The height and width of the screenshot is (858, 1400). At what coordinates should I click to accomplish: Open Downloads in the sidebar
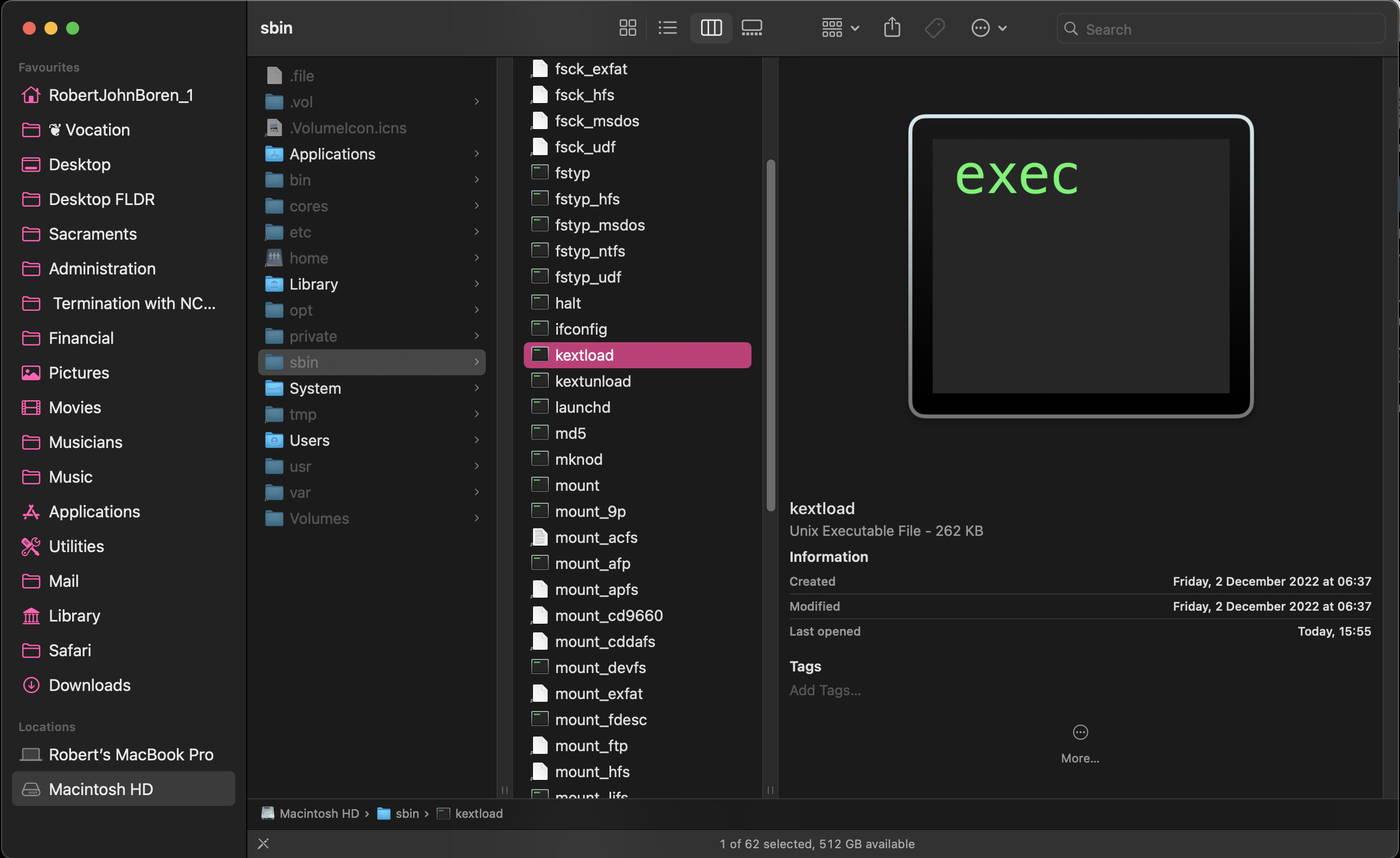89,686
